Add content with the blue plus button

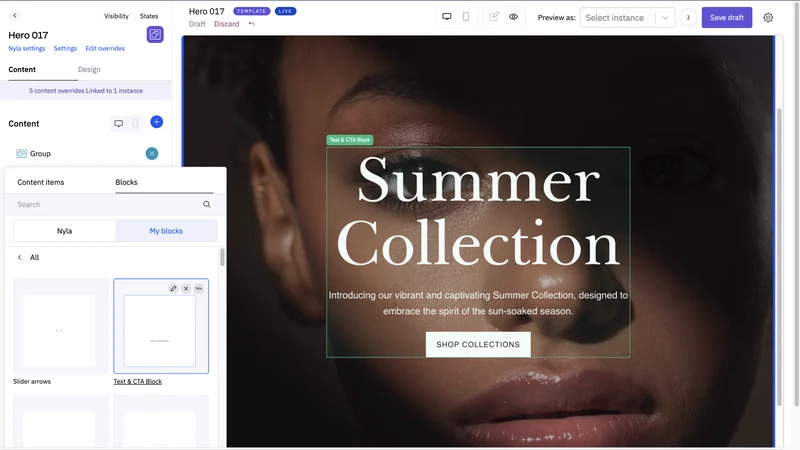coord(157,122)
